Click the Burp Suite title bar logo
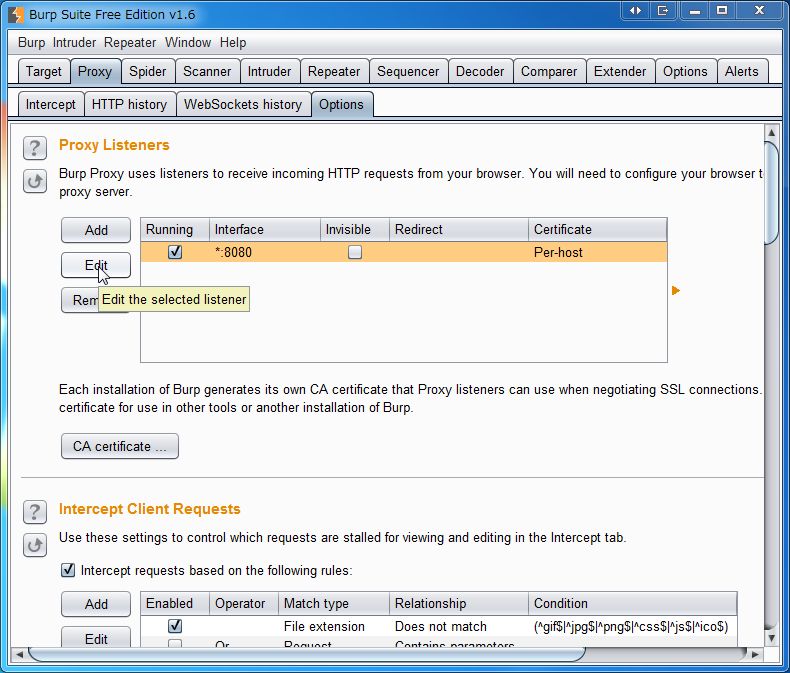This screenshot has width=790, height=673. click(16, 15)
